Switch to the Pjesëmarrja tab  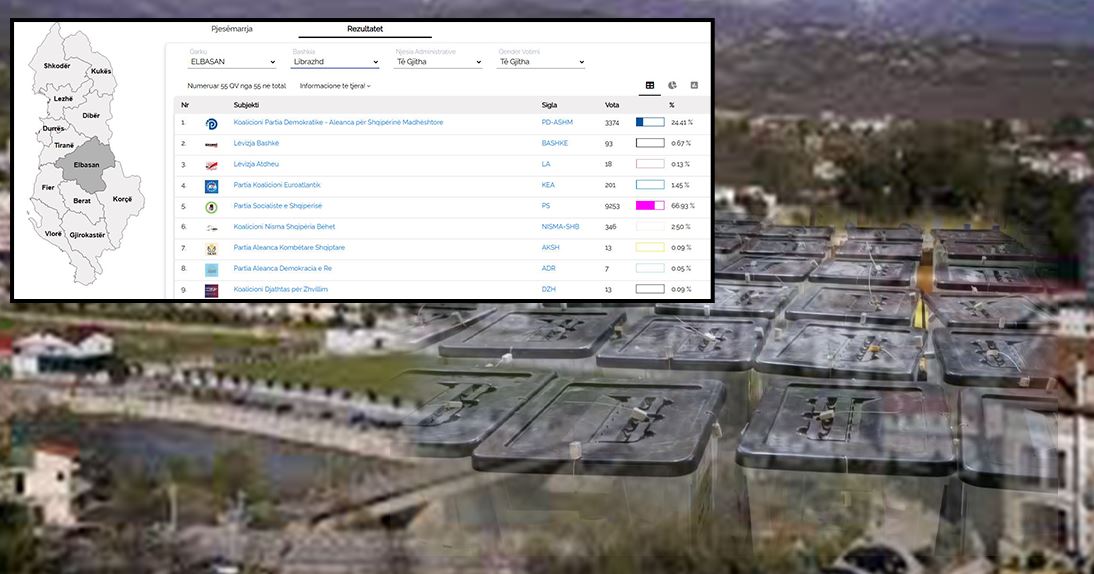(232, 29)
